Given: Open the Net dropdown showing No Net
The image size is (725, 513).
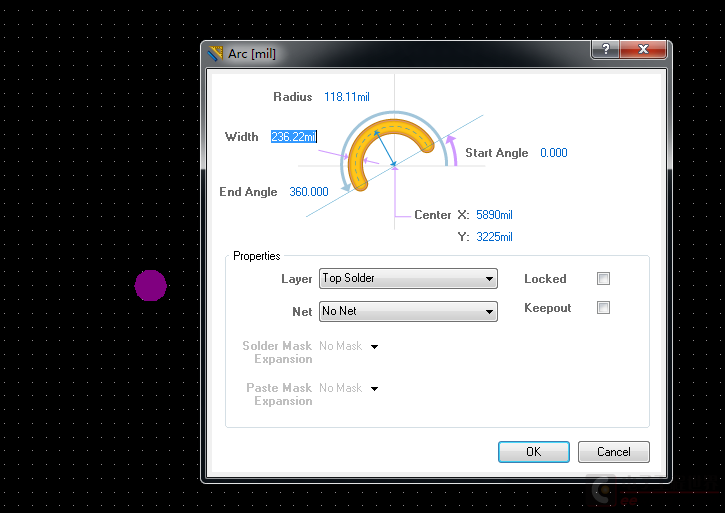Looking at the screenshot, I should click(x=408, y=311).
